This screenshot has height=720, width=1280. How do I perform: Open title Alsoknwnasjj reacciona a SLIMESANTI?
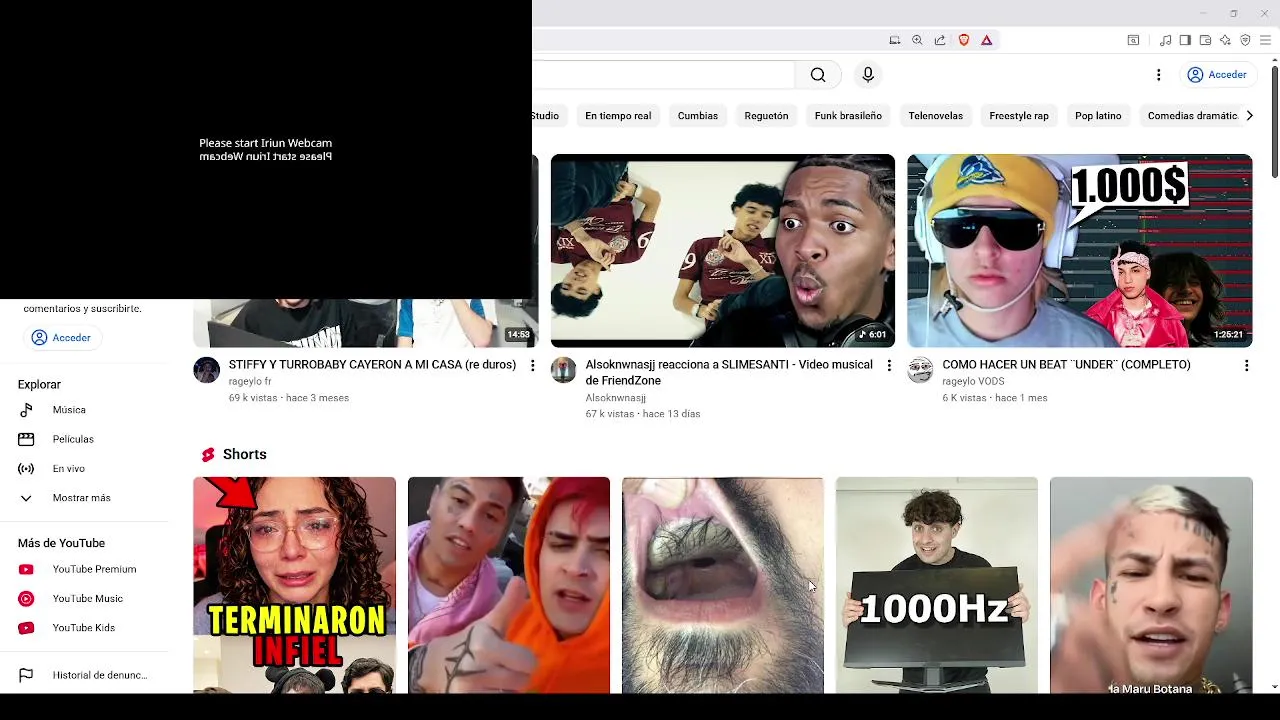tap(729, 372)
